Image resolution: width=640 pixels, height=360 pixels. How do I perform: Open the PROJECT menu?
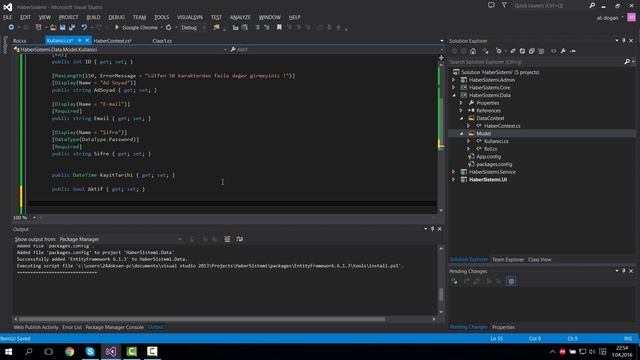point(68,17)
